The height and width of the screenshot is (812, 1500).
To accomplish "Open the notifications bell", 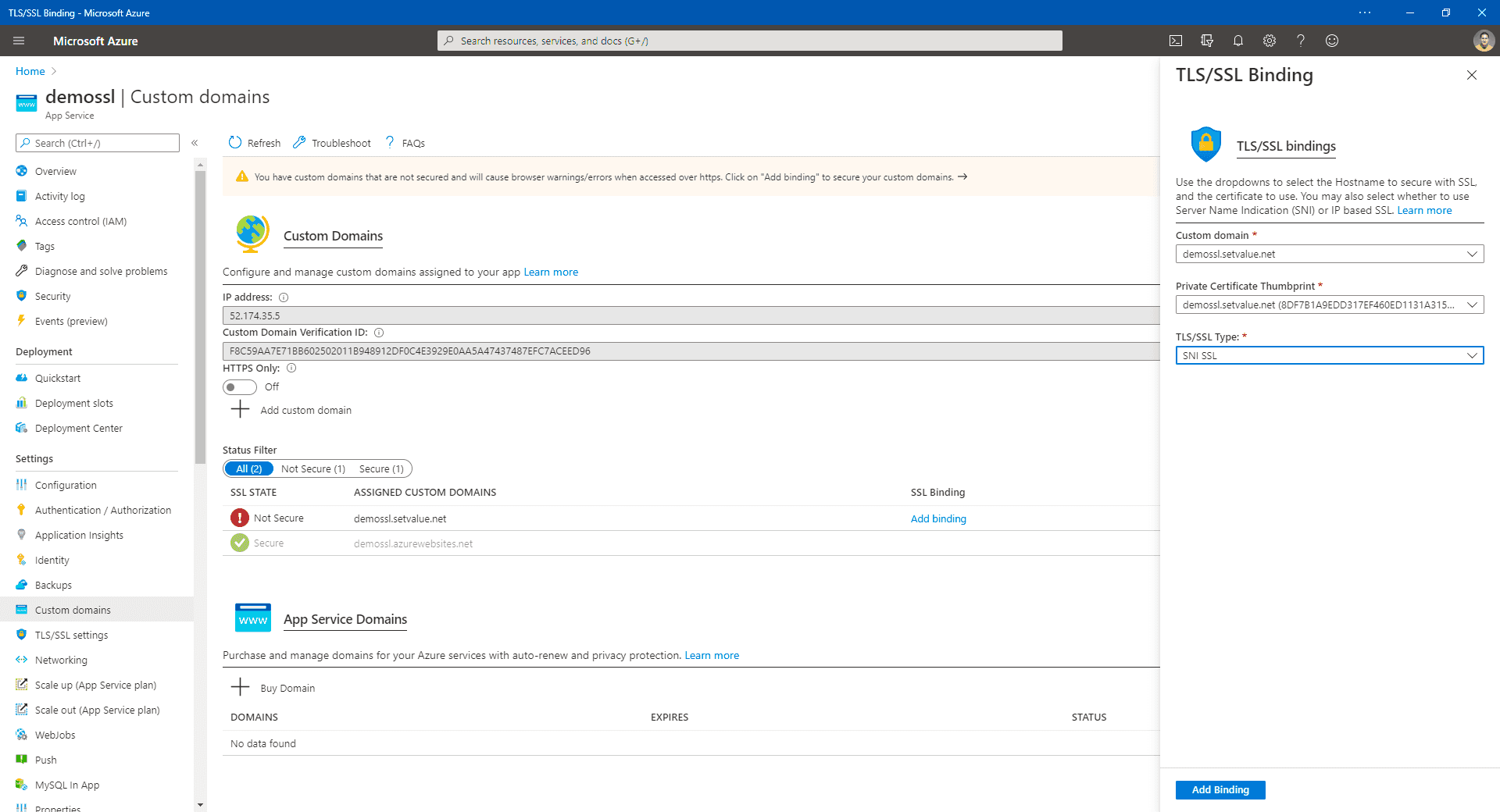I will [1238, 41].
